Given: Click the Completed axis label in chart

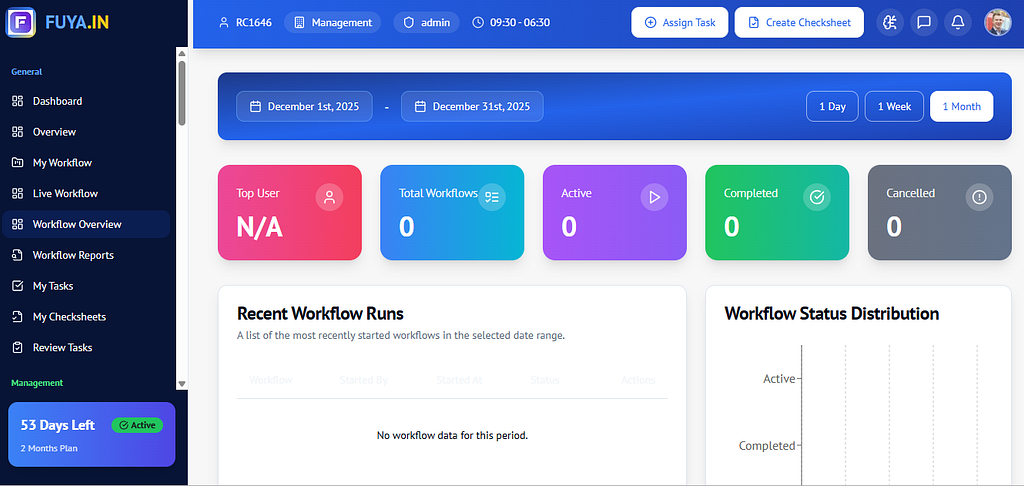Looking at the screenshot, I should tap(767, 446).
